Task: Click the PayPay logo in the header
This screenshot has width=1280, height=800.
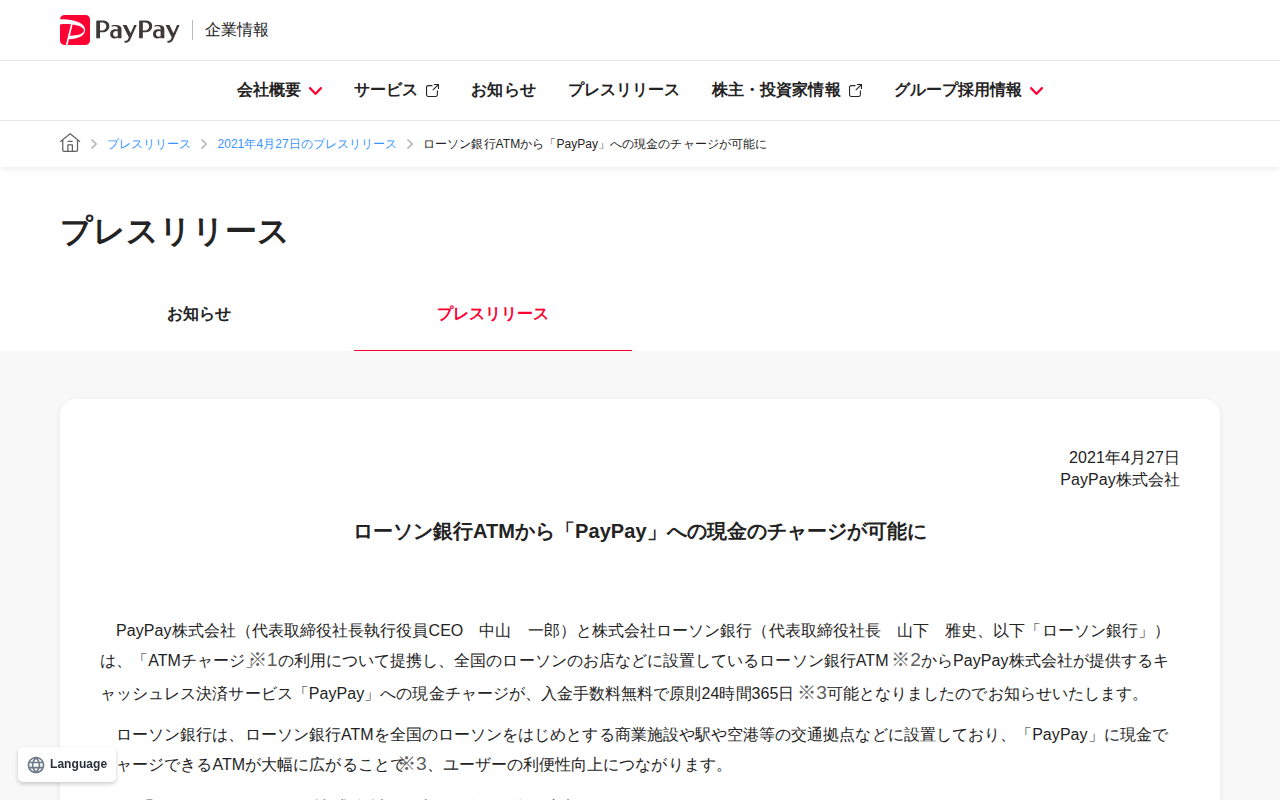Action: (x=120, y=30)
